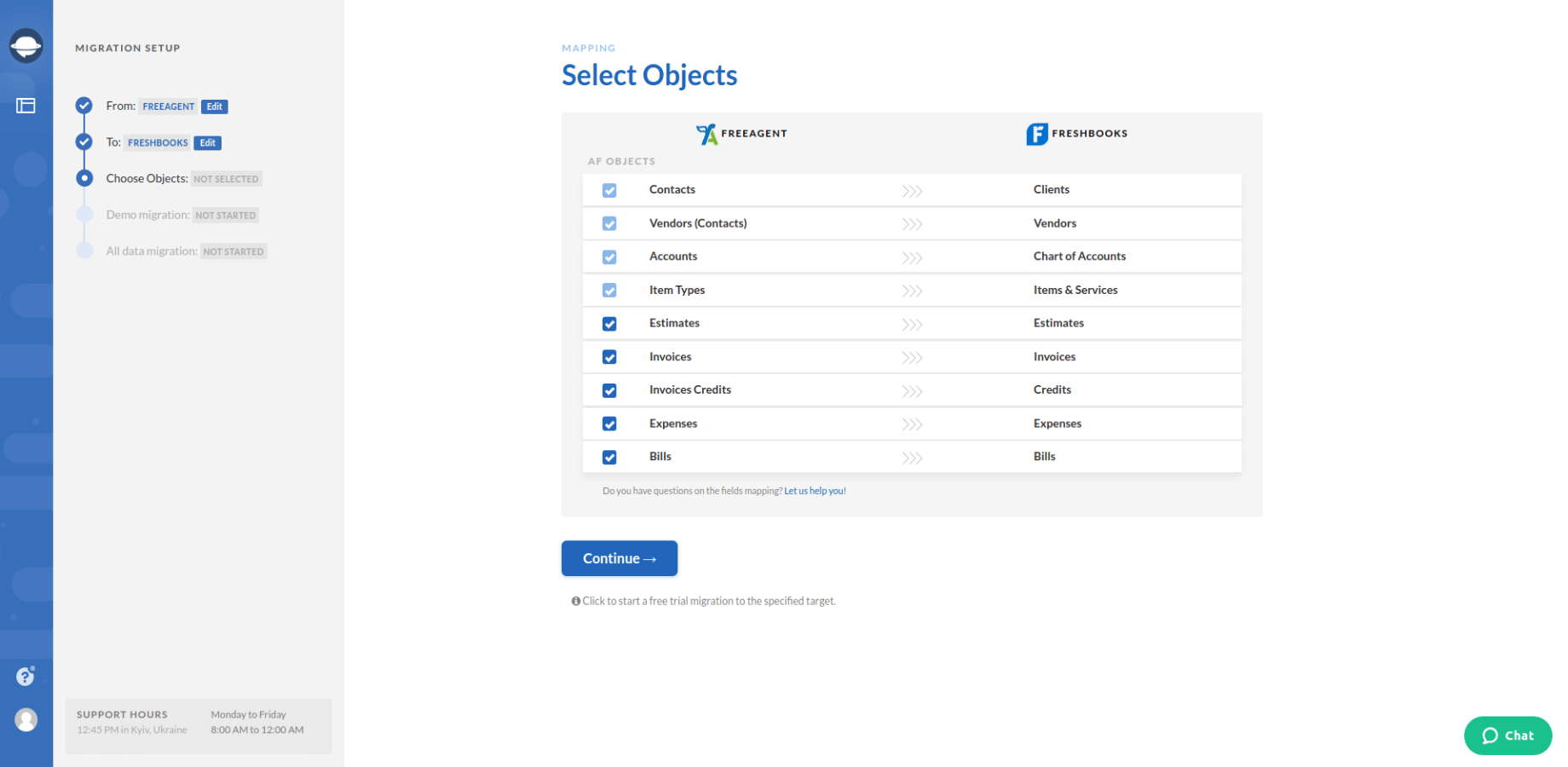Click the Vendors (Contacts) source label

(698, 223)
